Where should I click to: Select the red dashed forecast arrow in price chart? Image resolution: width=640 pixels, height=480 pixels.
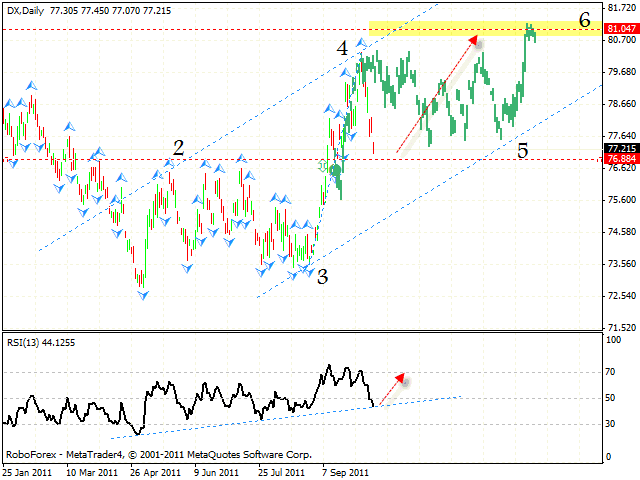pyautogui.click(x=436, y=95)
